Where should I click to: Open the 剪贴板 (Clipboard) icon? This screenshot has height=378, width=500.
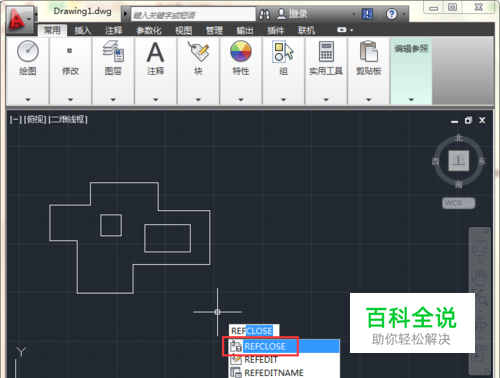pyautogui.click(x=369, y=51)
